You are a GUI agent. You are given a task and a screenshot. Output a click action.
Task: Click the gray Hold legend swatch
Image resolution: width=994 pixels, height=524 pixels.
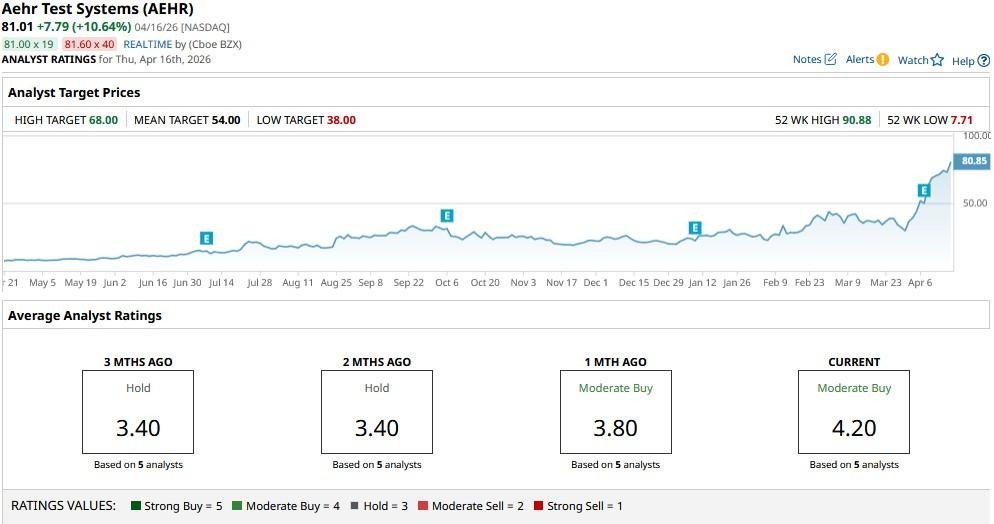[355, 506]
